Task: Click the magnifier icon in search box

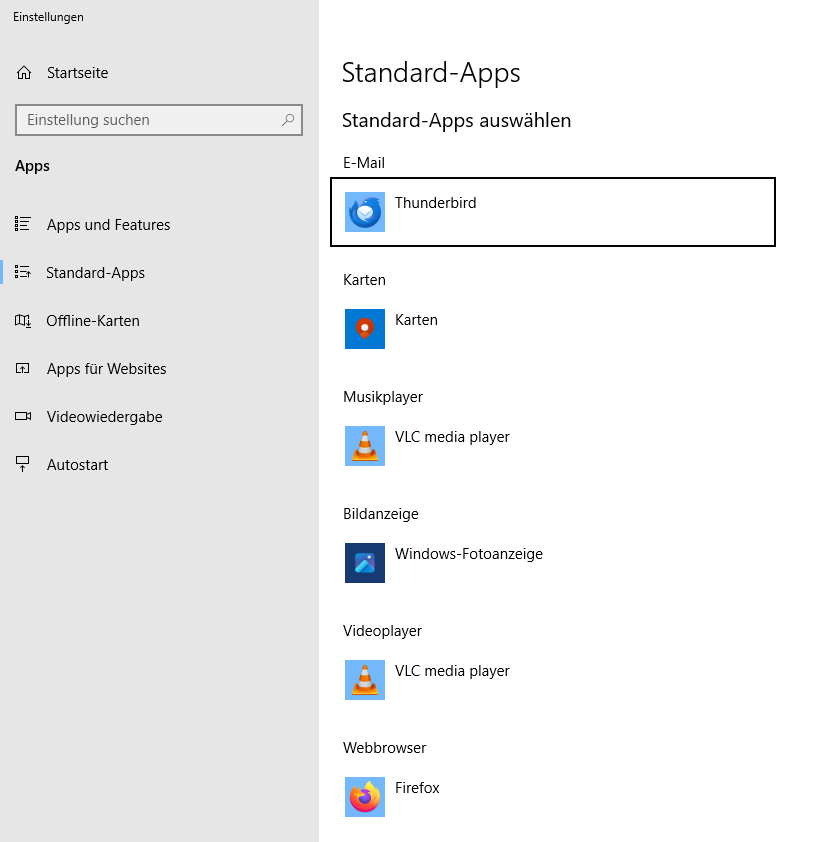Action: click(x=288, y=120)
